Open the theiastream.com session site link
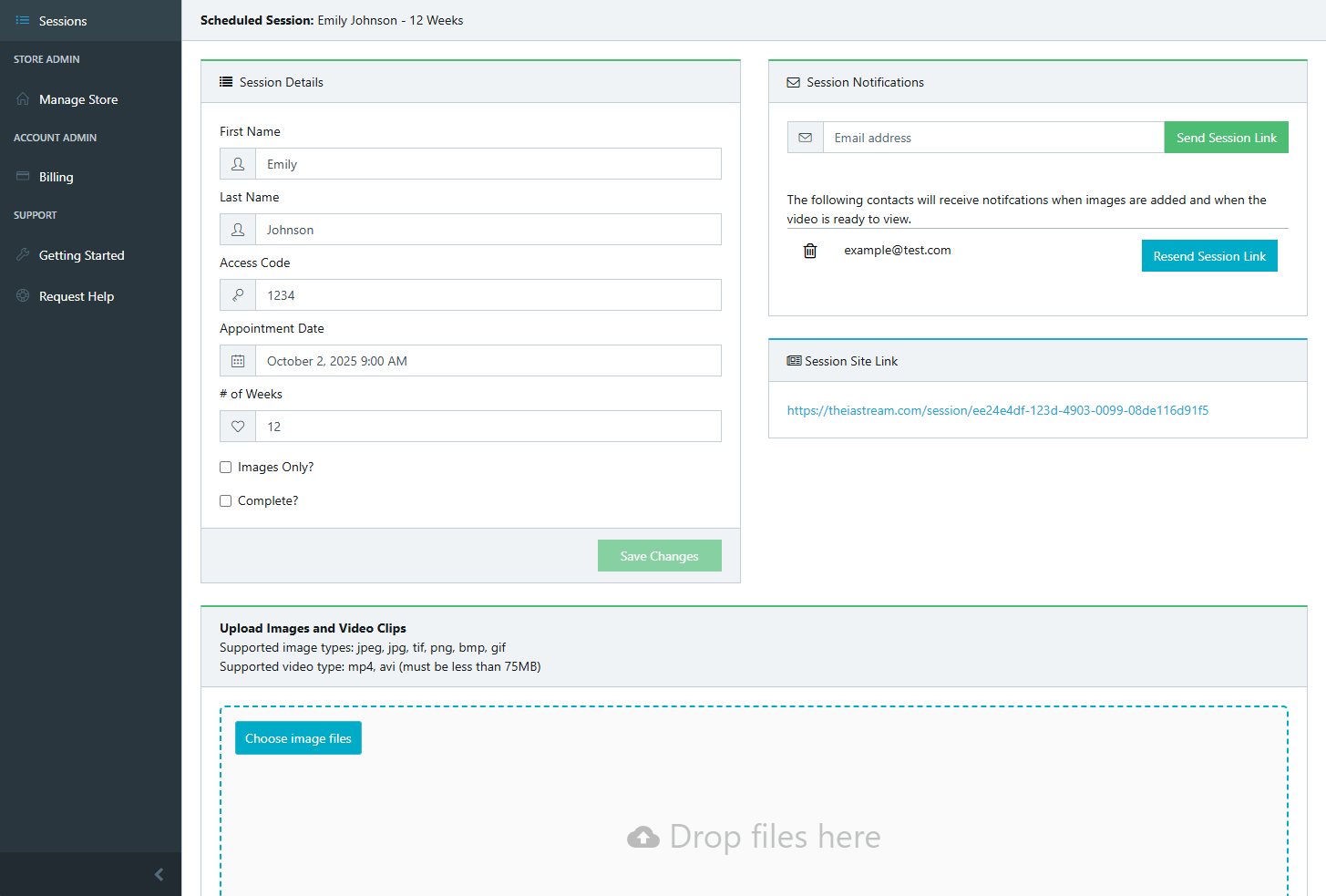The image size is (1326, 896). pos(997,410)
